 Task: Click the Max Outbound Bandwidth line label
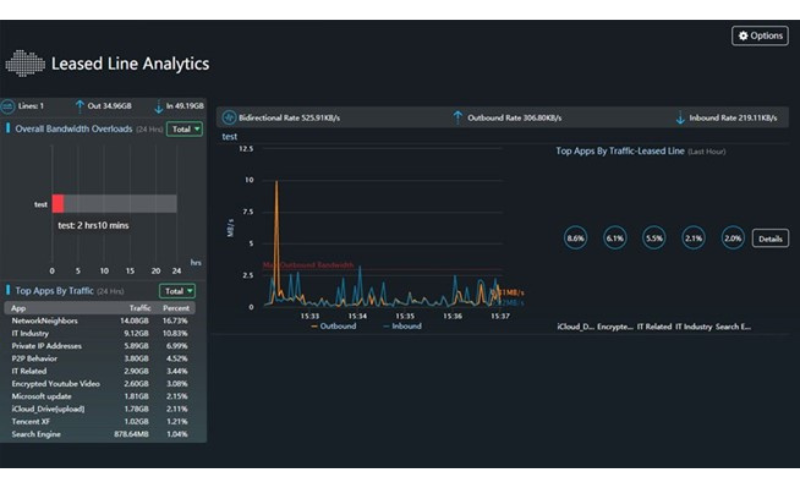308,265
